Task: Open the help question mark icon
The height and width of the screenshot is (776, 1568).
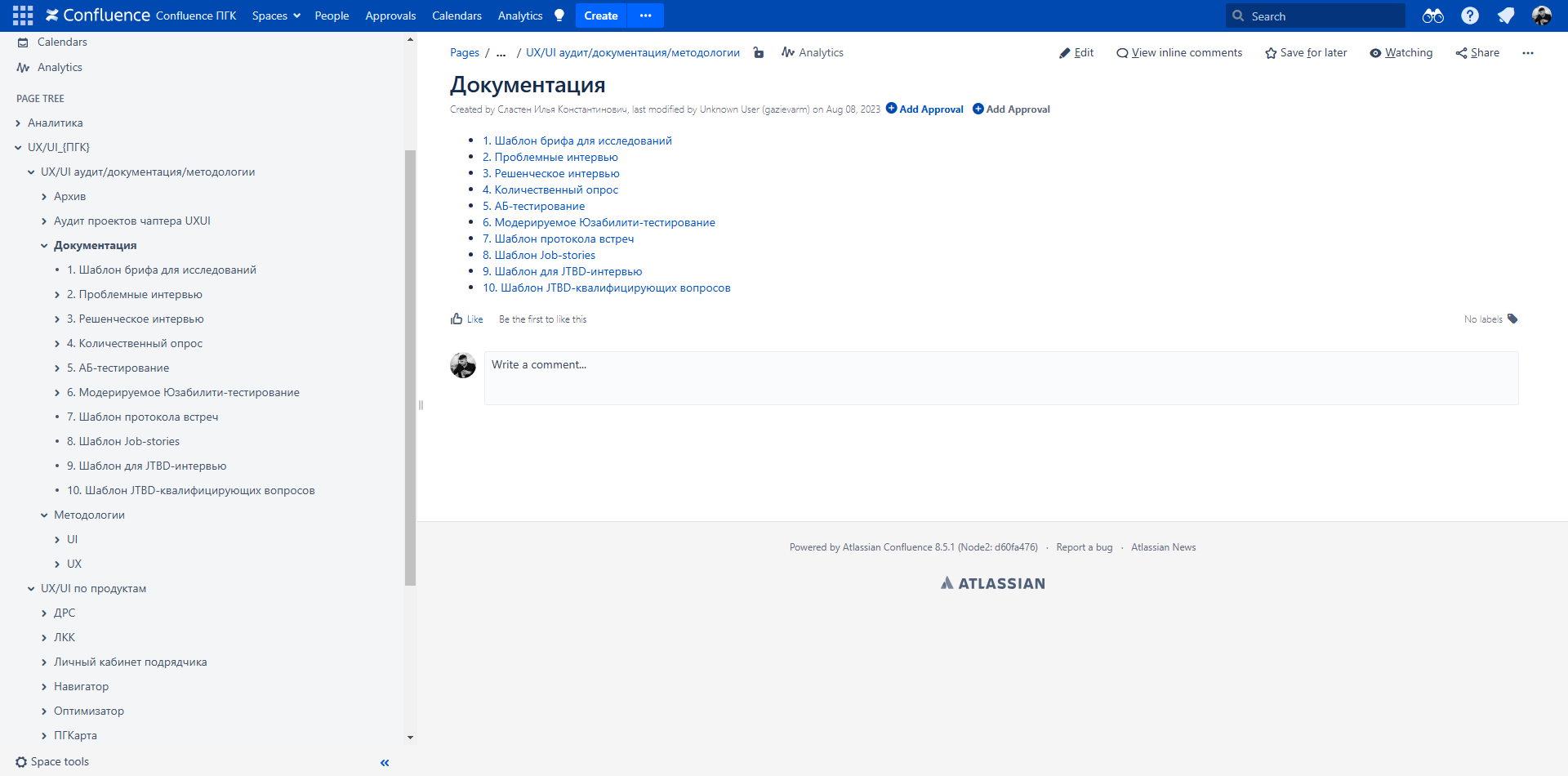Action: coord(1470,16)
